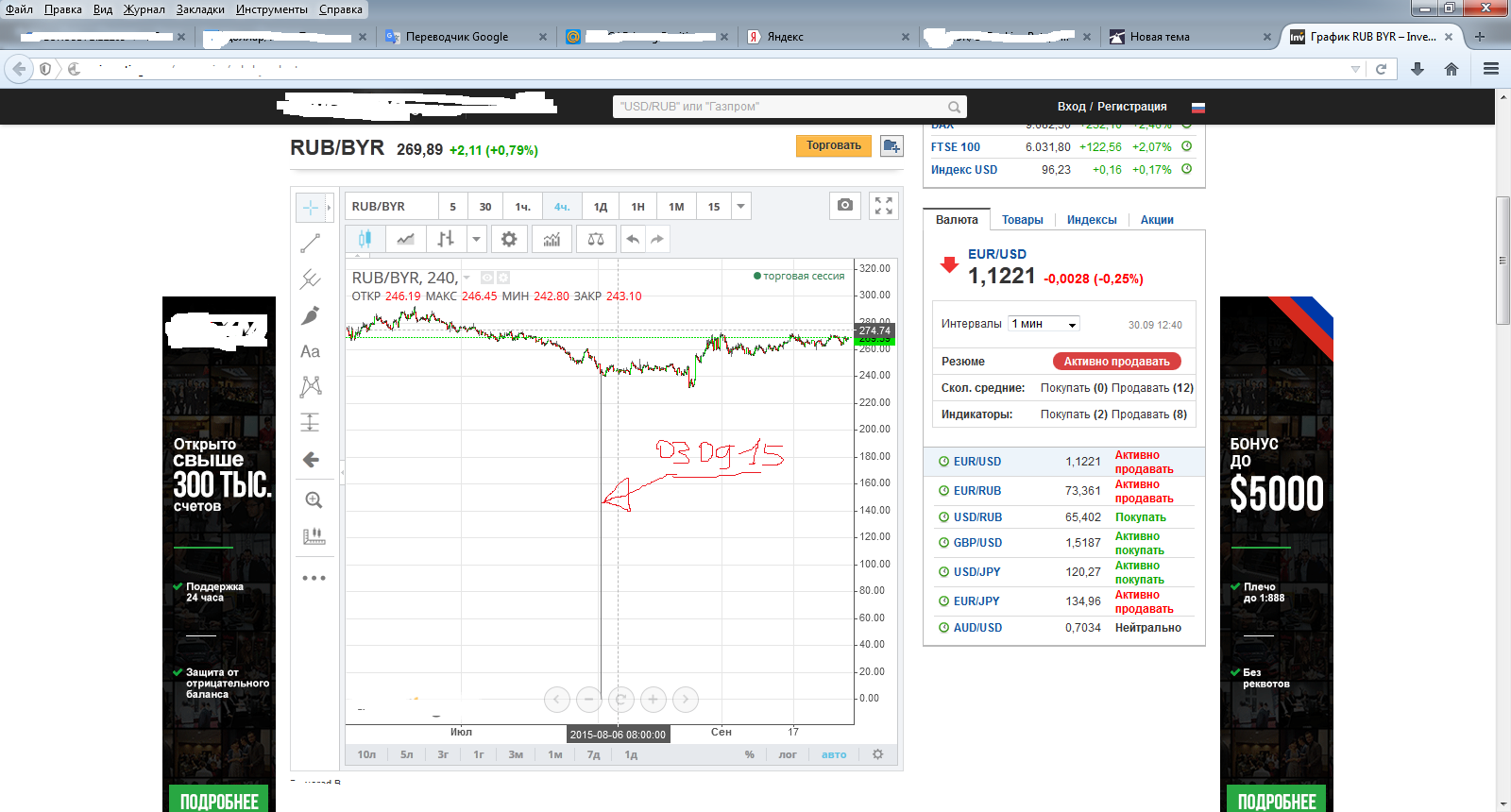Set range to 3м
Screen dimensions: 1511x812
tap(516, 754)
